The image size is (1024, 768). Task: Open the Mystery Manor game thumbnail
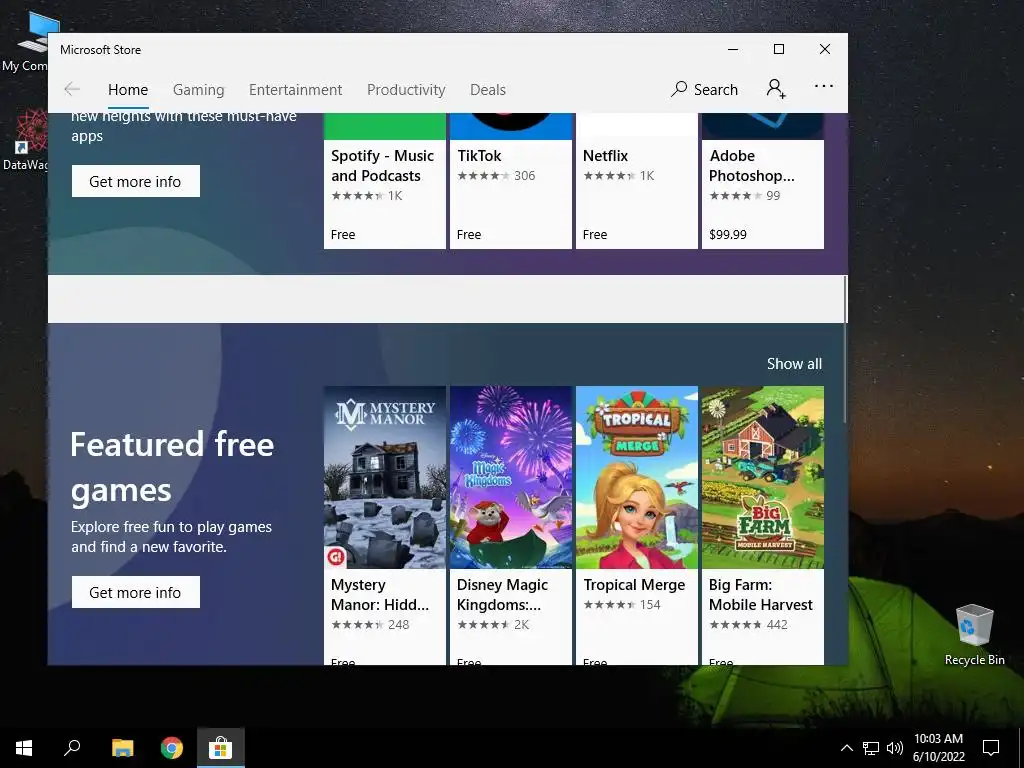point(385,477)
